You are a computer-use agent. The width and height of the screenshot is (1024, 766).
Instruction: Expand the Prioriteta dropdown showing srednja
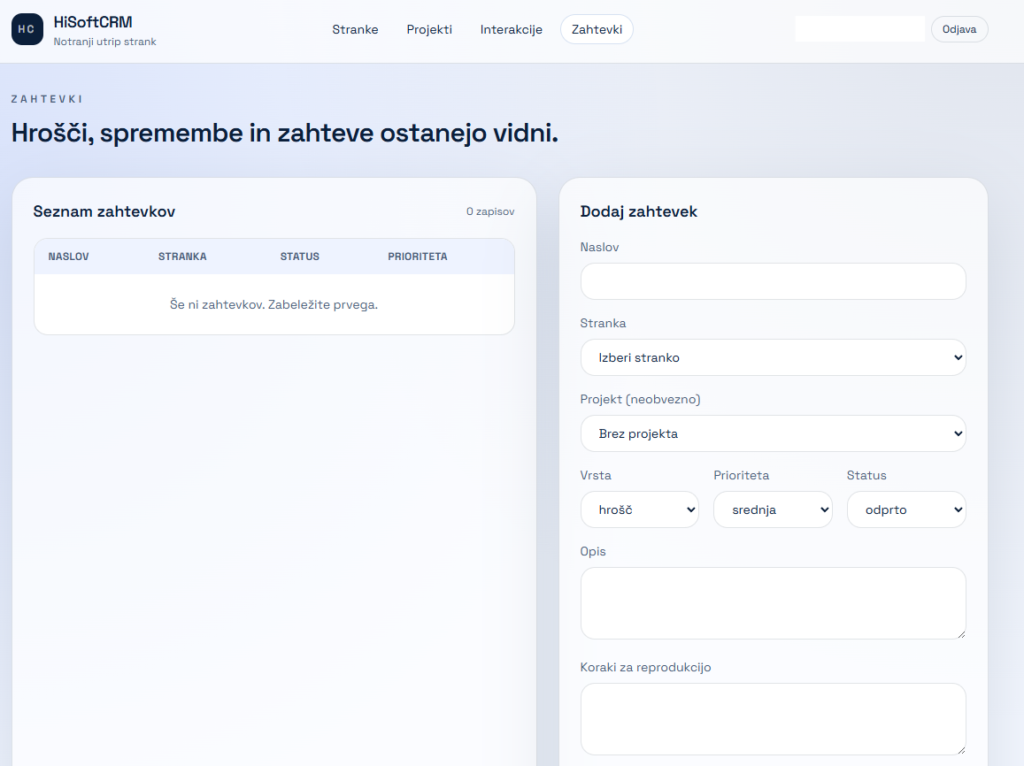tap(773, 509)
